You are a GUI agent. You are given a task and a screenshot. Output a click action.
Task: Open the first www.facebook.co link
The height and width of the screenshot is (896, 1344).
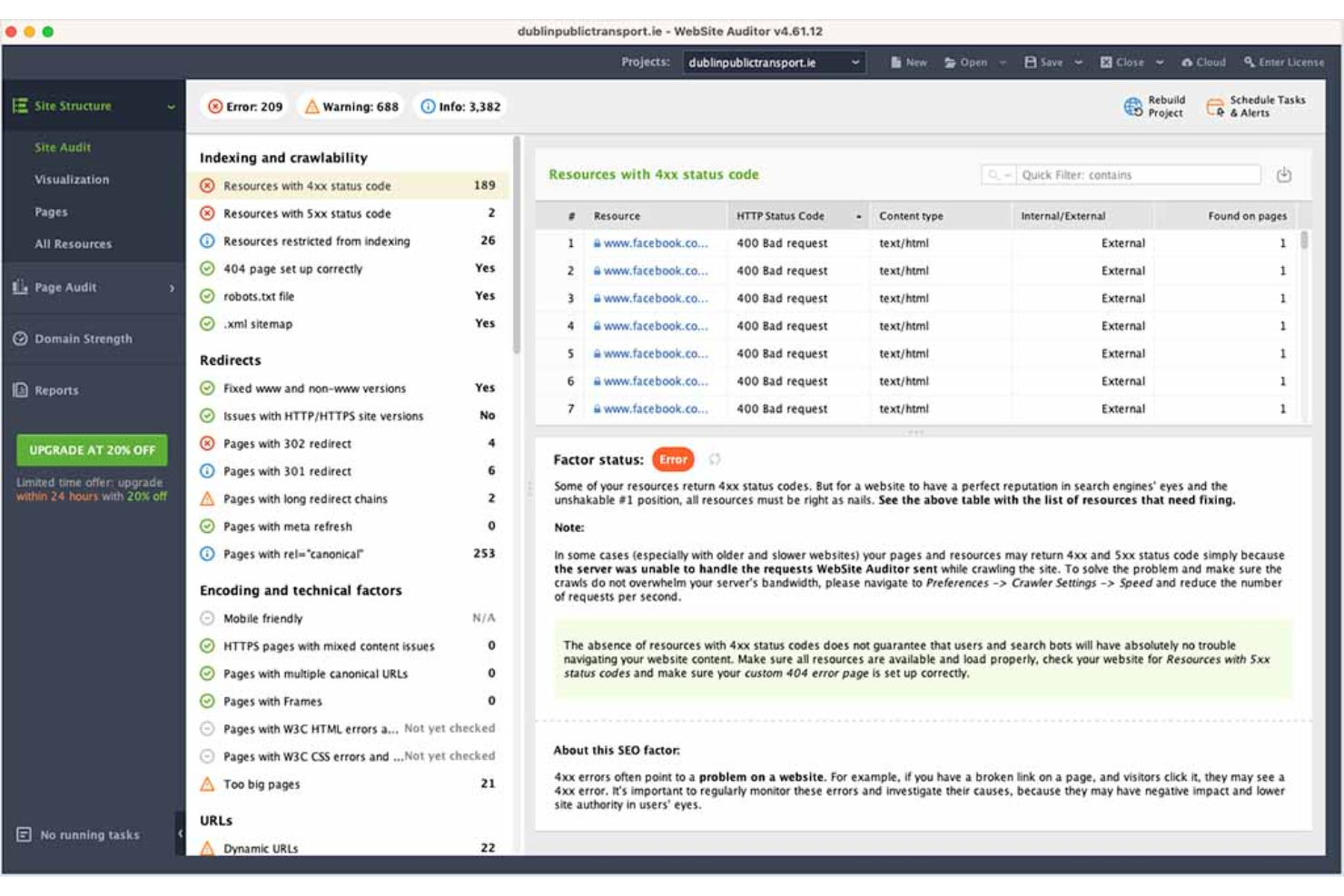tap(657, 242)
